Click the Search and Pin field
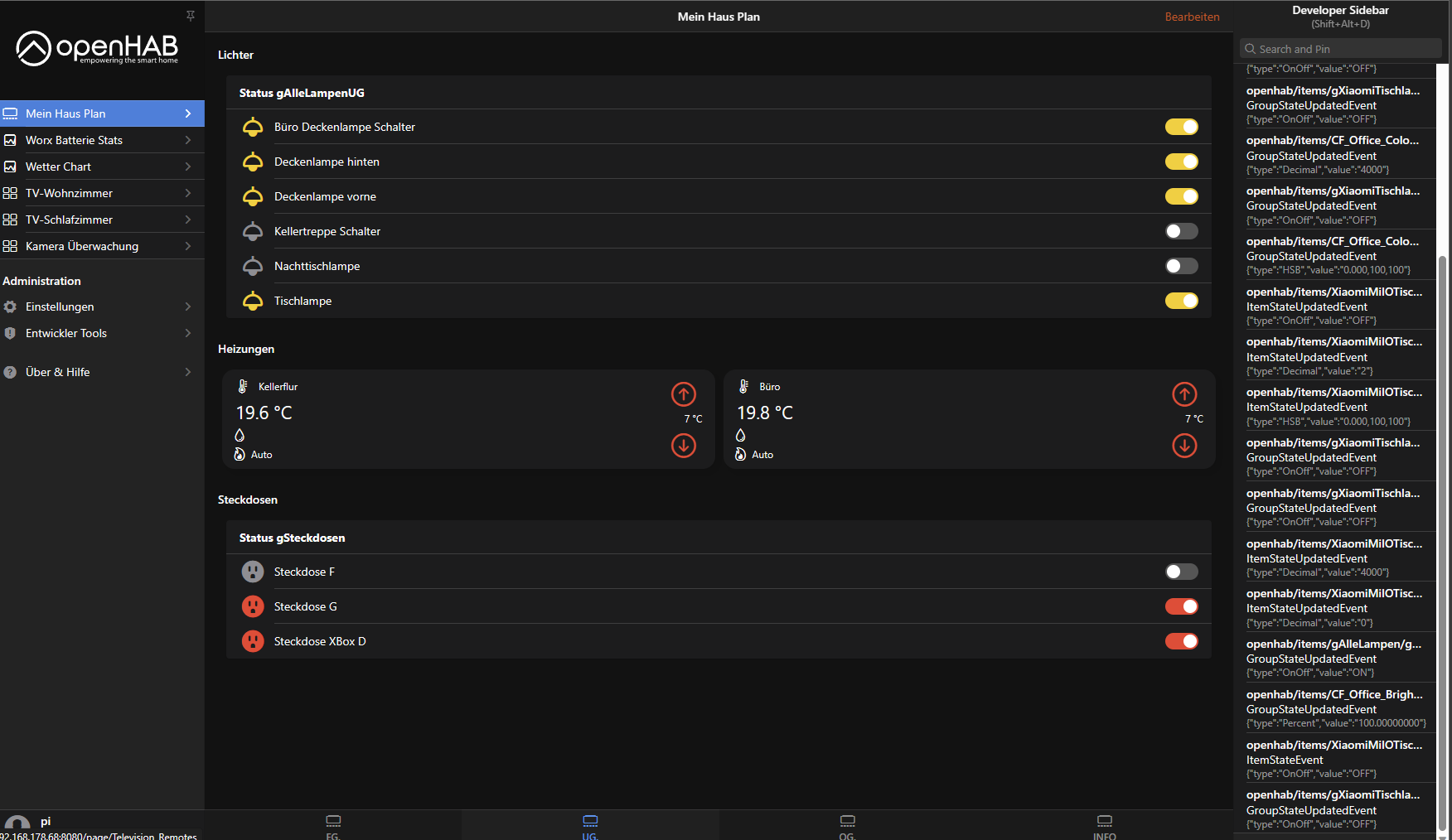The height and width of the screenshot is (840, 1452). (1340, 48)
